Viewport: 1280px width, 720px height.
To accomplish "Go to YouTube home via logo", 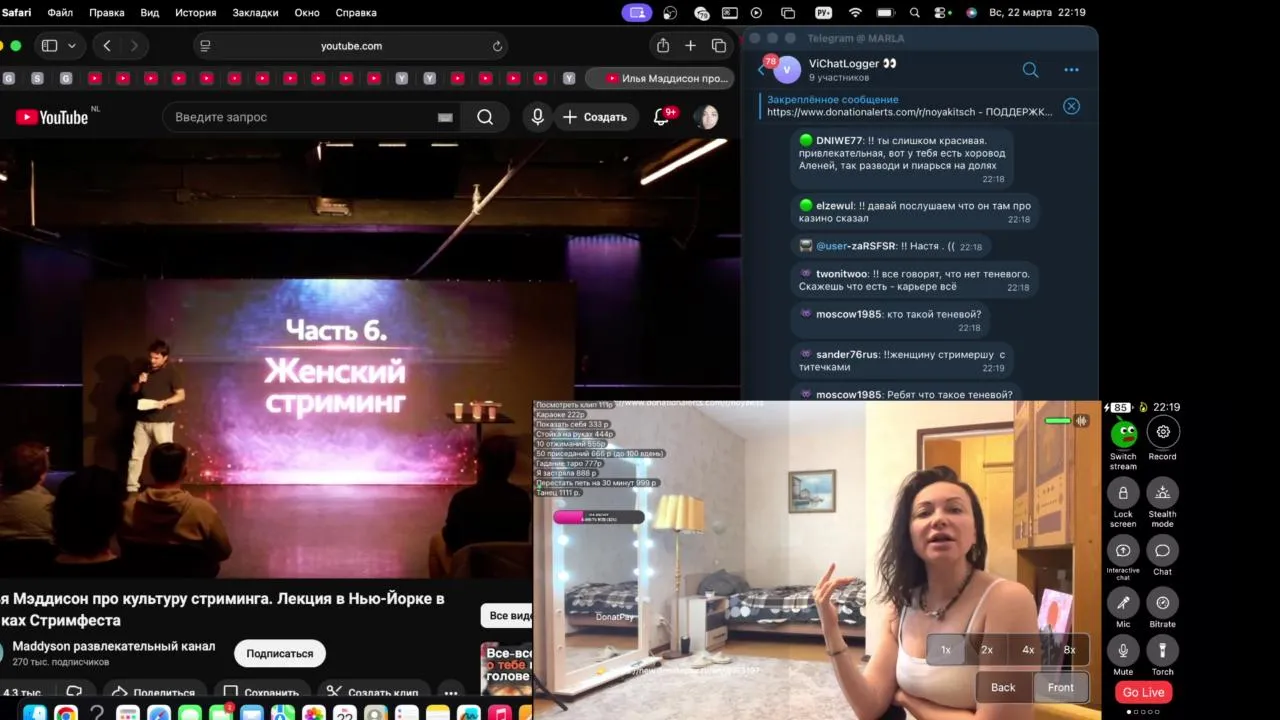I will 52,117.
